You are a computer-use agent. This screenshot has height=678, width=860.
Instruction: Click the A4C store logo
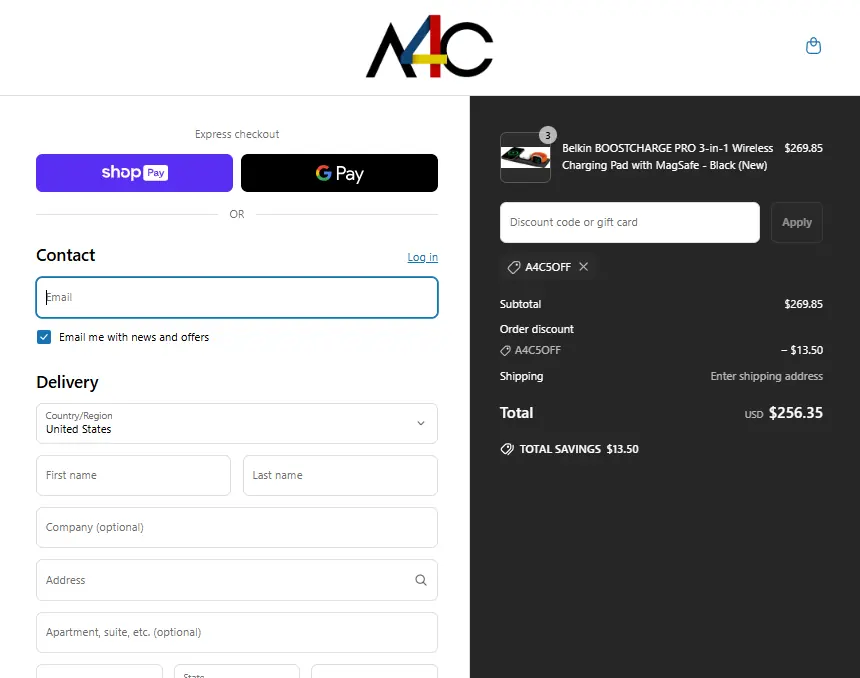(429, 47)
